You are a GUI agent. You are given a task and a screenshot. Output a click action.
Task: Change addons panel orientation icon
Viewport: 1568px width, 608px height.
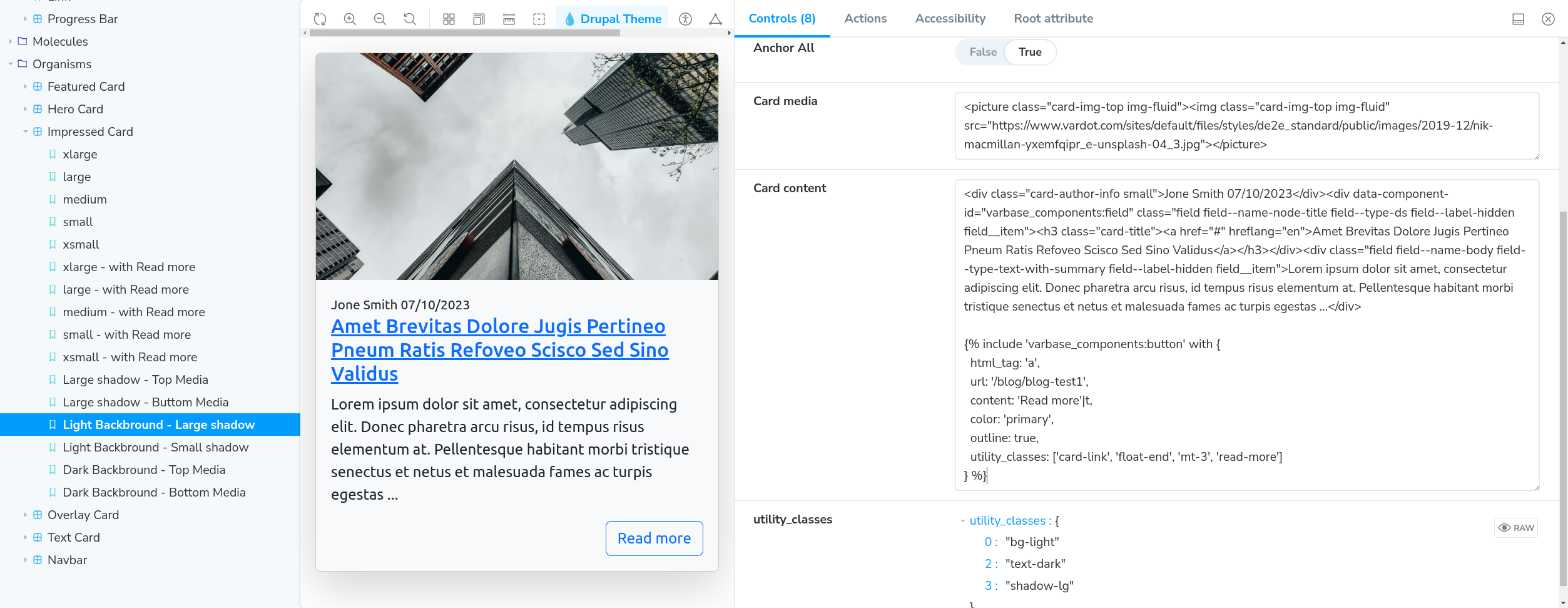tap(1519, 19)
